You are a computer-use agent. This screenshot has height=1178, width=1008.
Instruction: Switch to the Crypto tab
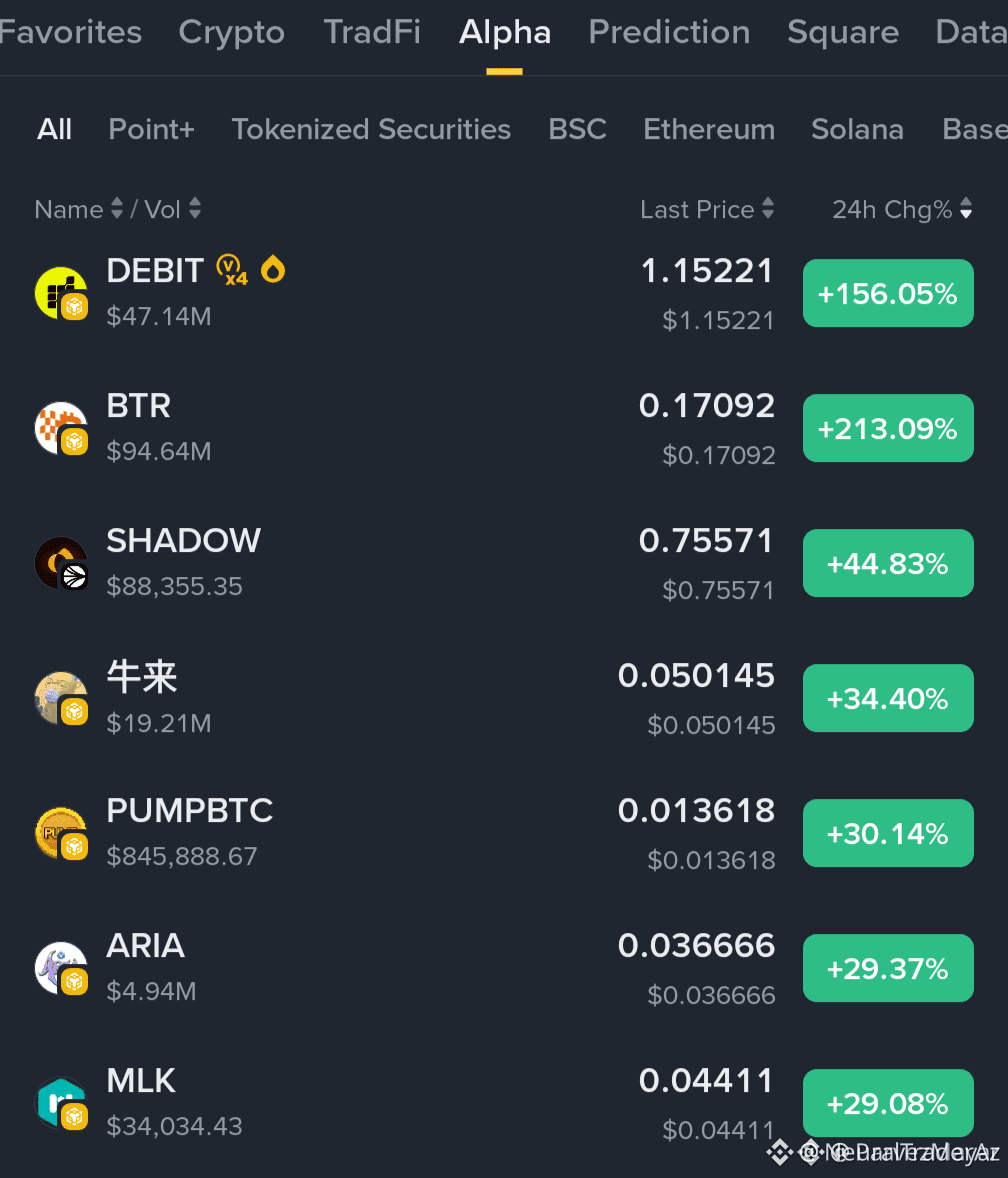click(x=231, y=32)
